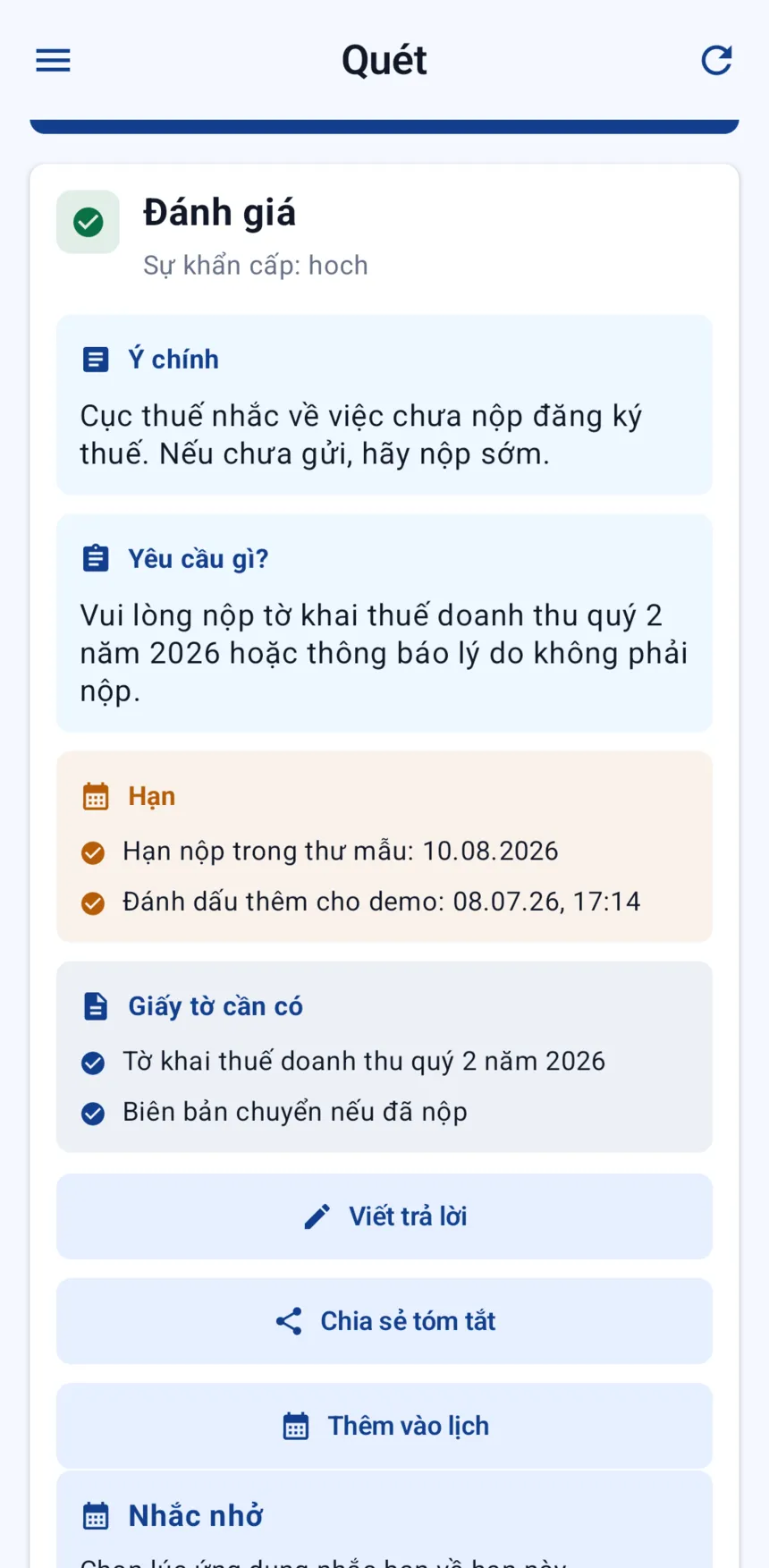Open the hamburger navigation menu

point(53,60)
